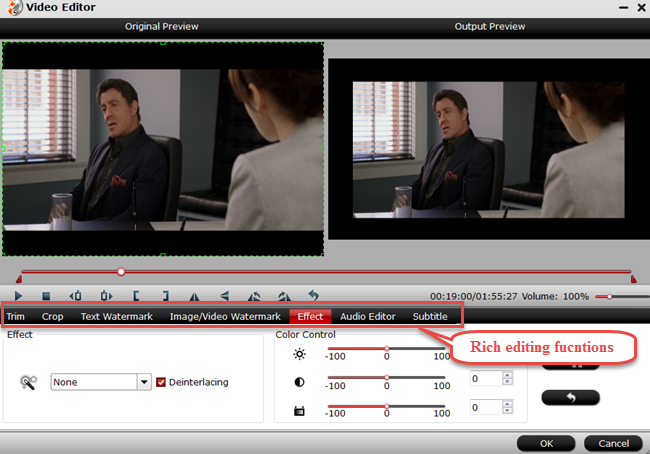Click the contrast slider handle
650x454 pixels.
pos(386,377)
